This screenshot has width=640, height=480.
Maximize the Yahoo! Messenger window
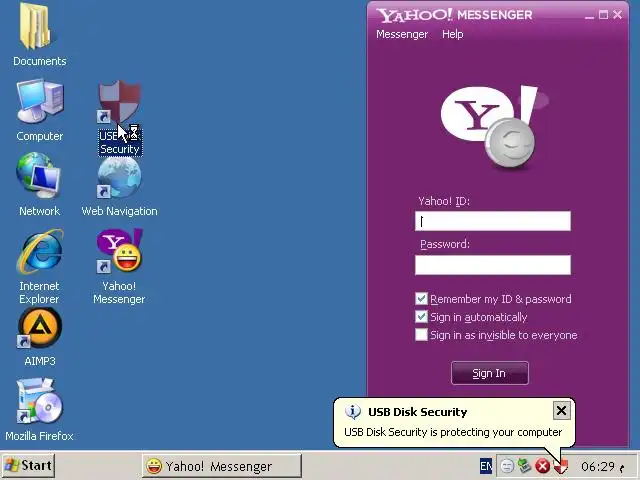pos(603,15)
